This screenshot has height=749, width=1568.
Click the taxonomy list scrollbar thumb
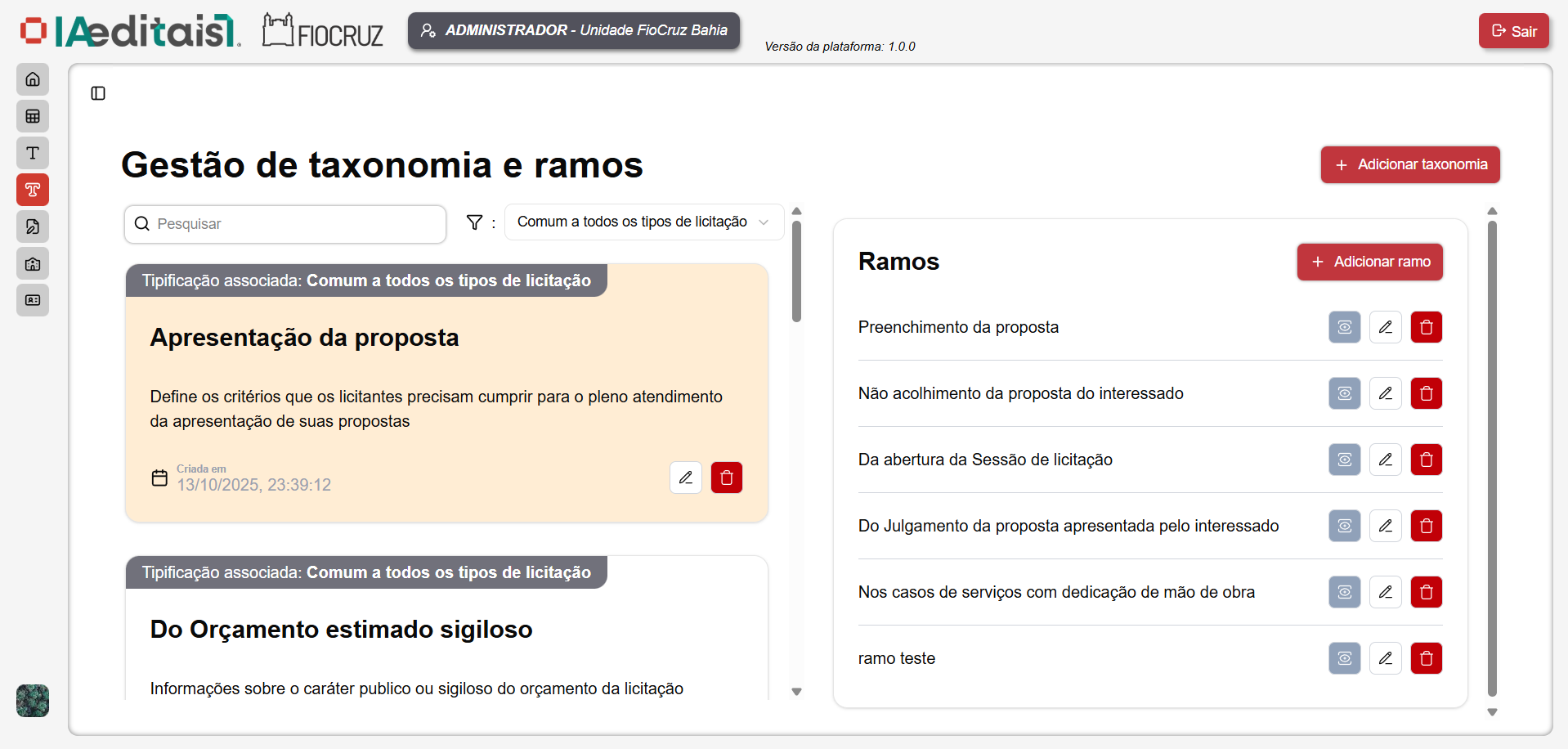(x=796, y=271)
